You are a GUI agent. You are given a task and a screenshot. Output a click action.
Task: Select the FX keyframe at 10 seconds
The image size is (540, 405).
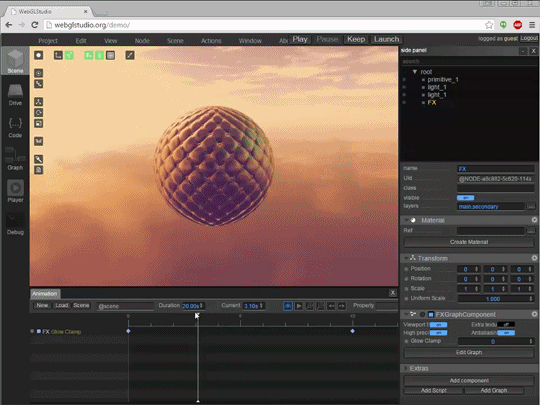pyautogui.click(x=352, y=331)
